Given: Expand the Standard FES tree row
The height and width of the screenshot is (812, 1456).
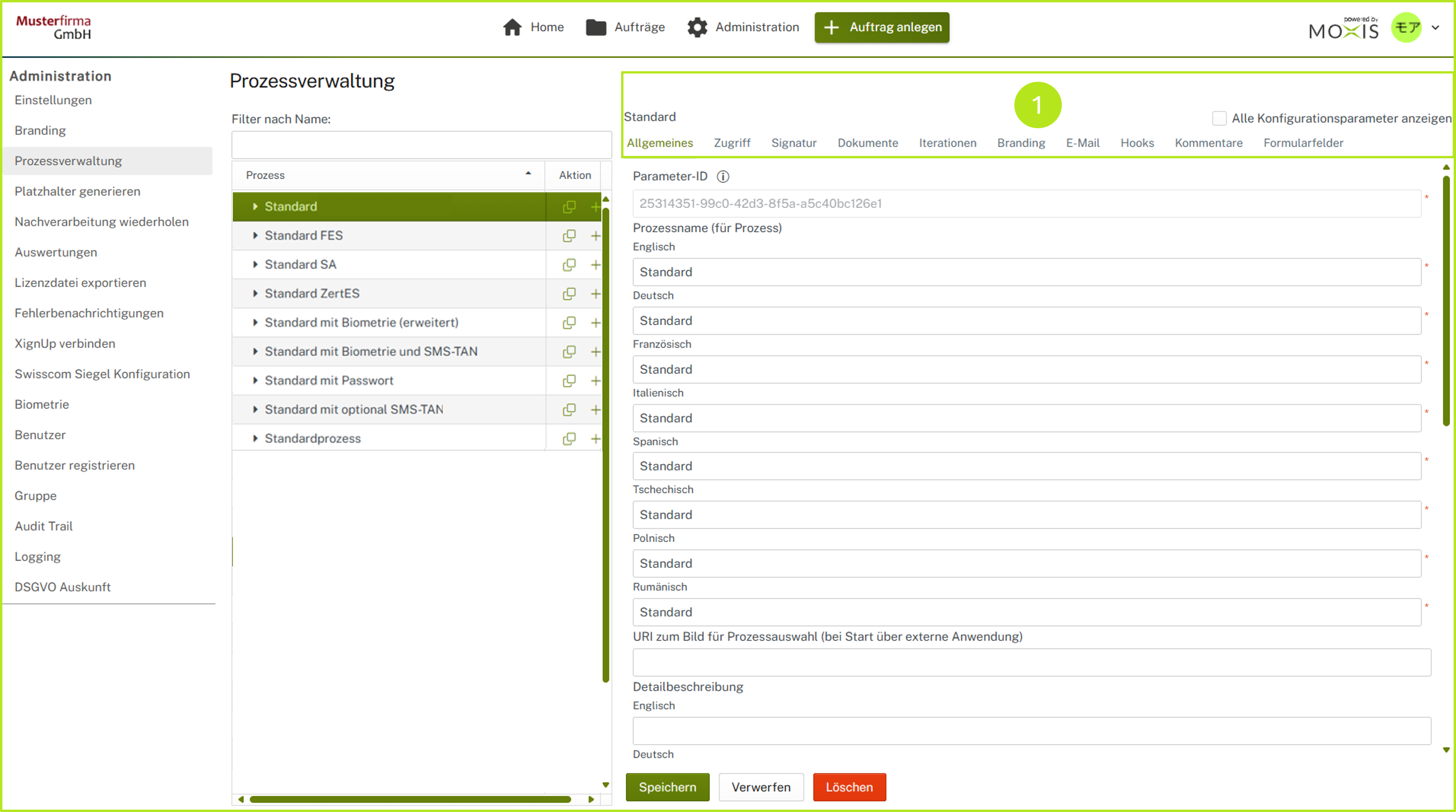Looking at the screenshot, I should point(255,236).
